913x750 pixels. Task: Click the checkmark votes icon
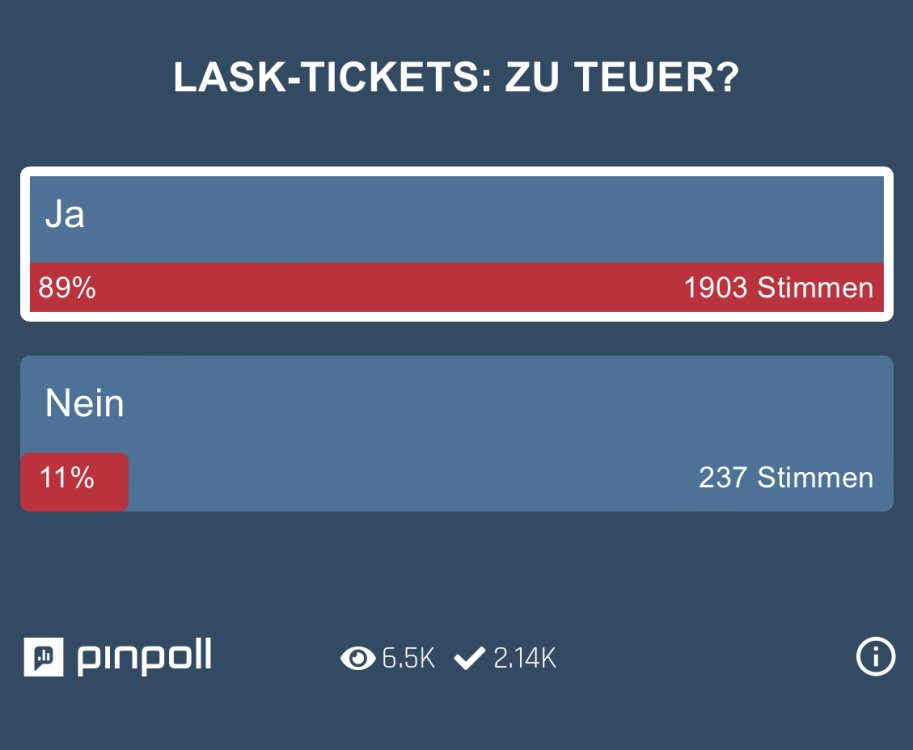coord(469,658)
